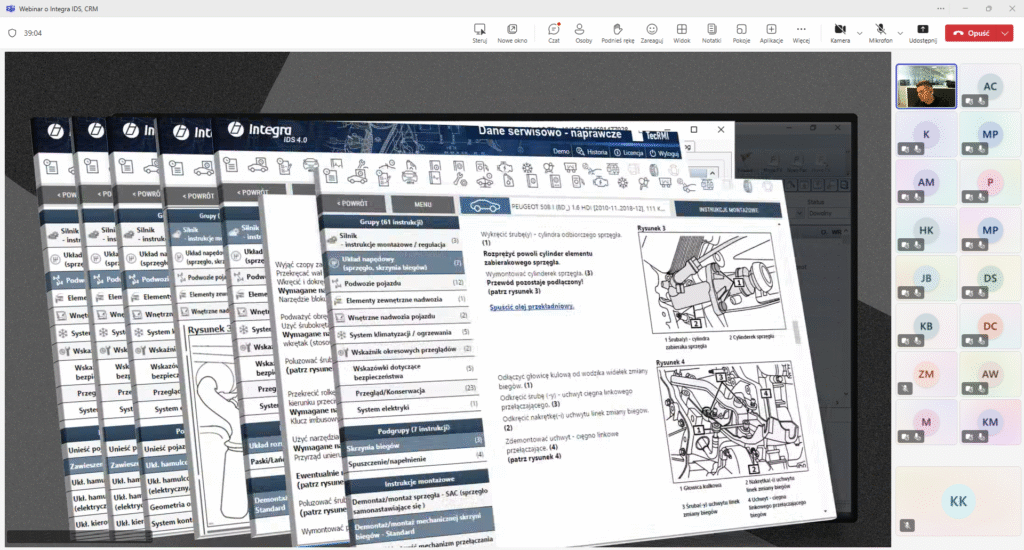Expand Kamera device options arrow
The image size is (1024, 550).
click(x=859, y=33)
